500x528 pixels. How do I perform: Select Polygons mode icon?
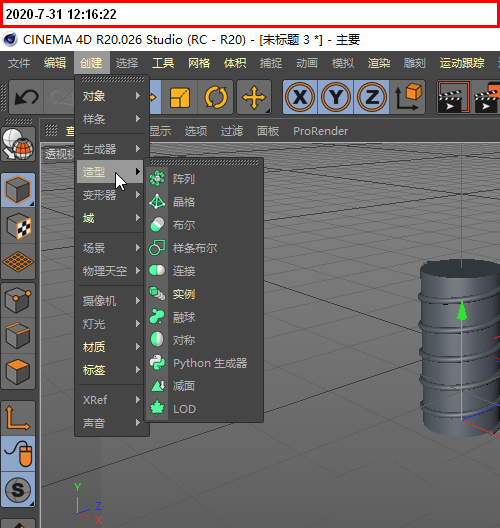pos(18,371)
